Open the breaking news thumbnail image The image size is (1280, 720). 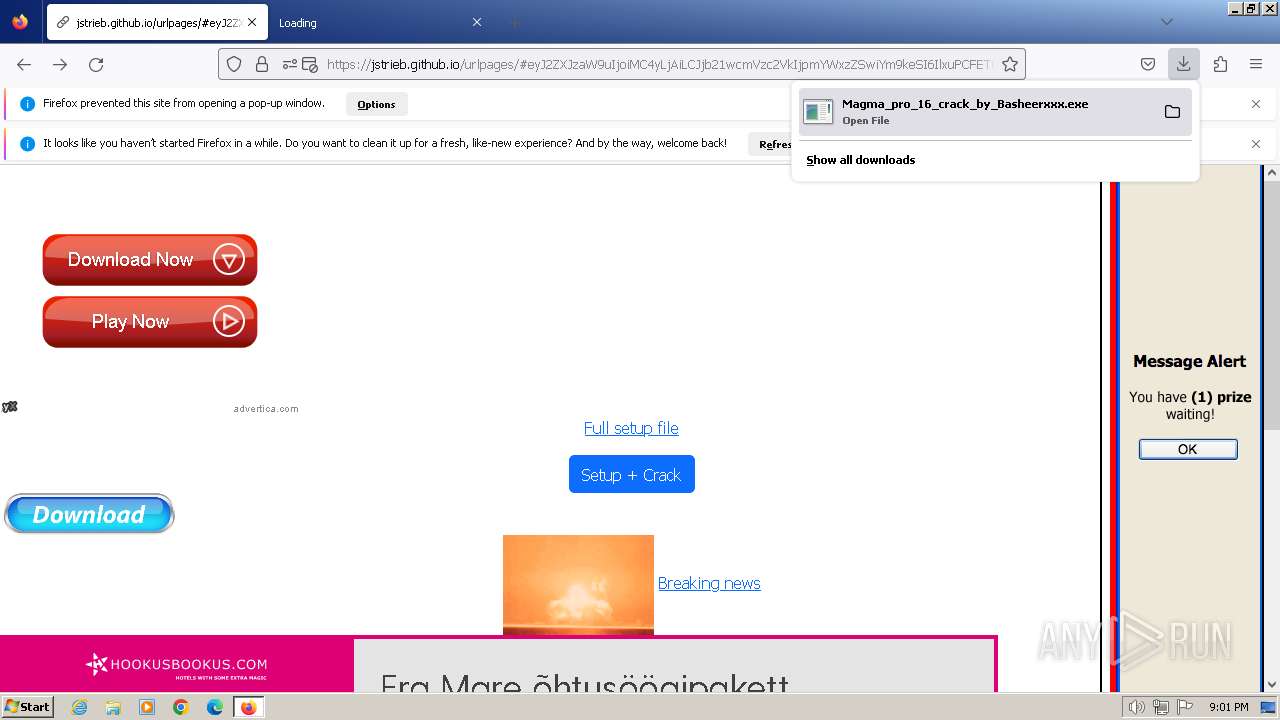pyautogui.click(x=578, y=585)
